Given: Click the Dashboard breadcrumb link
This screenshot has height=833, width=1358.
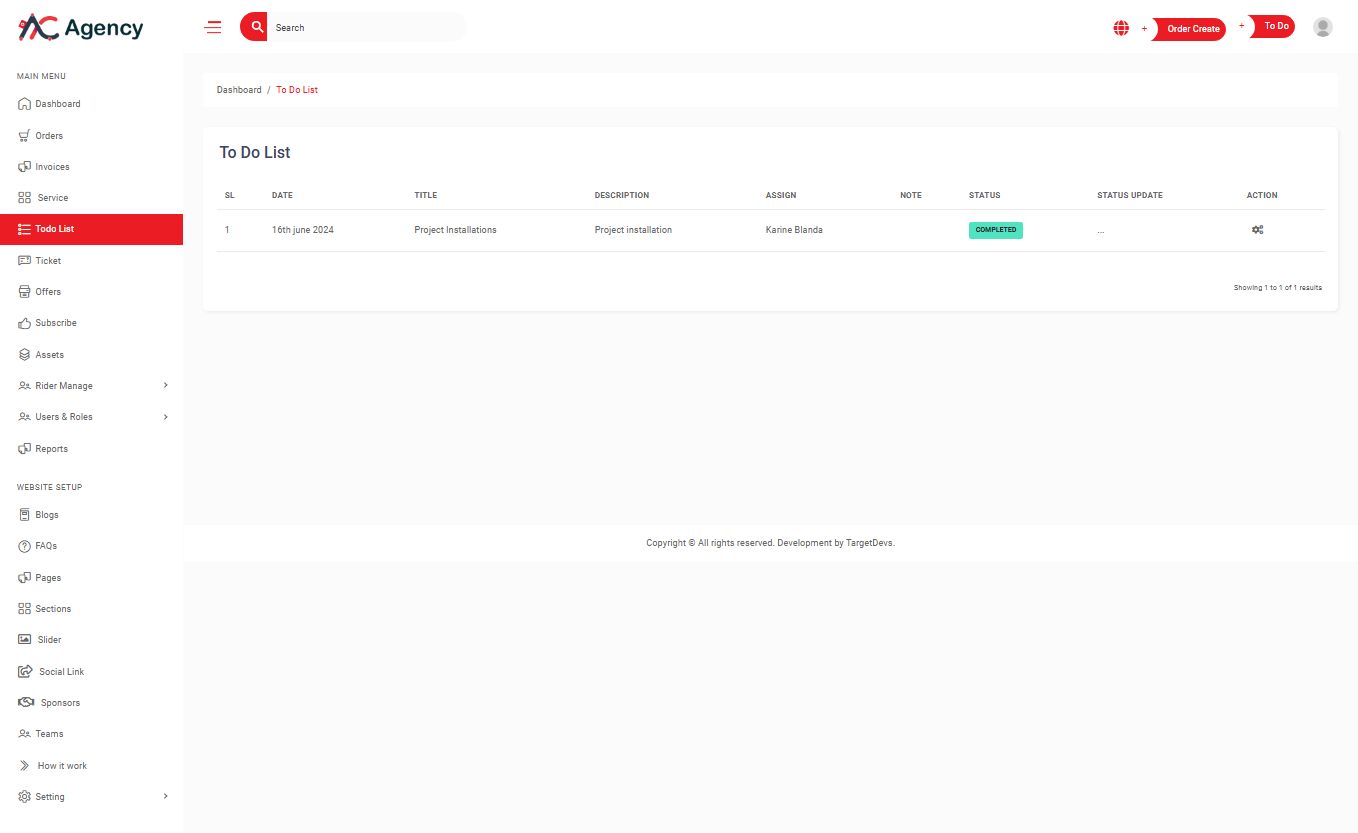Looking at the screenshot, I should pyautogui.click(x=239, y=90).
